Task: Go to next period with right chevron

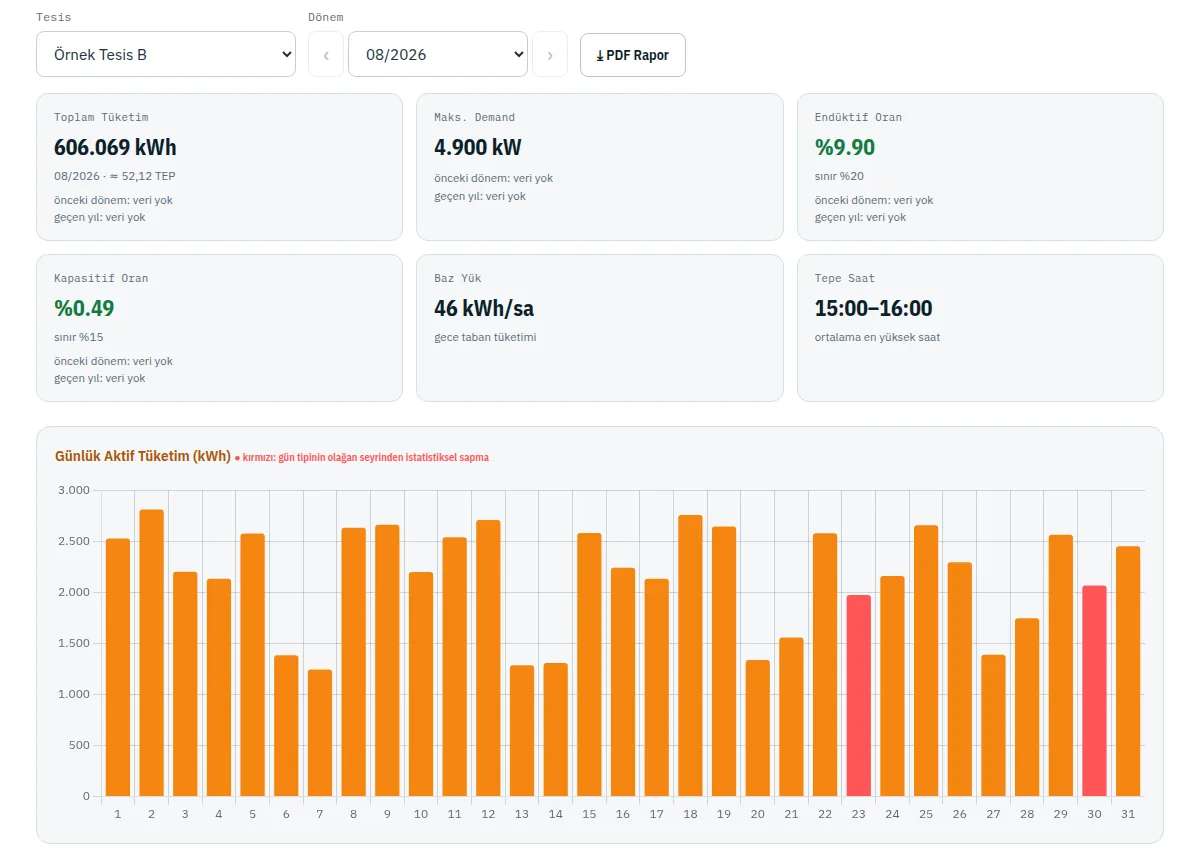Action: pyautogui.click(x=550, y=54)
